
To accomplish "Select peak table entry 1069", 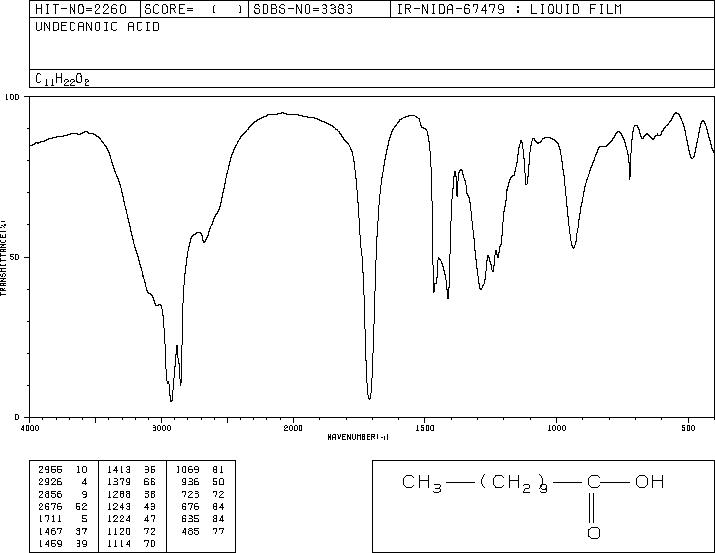I will pyautogui.click(x=187, y=470).
